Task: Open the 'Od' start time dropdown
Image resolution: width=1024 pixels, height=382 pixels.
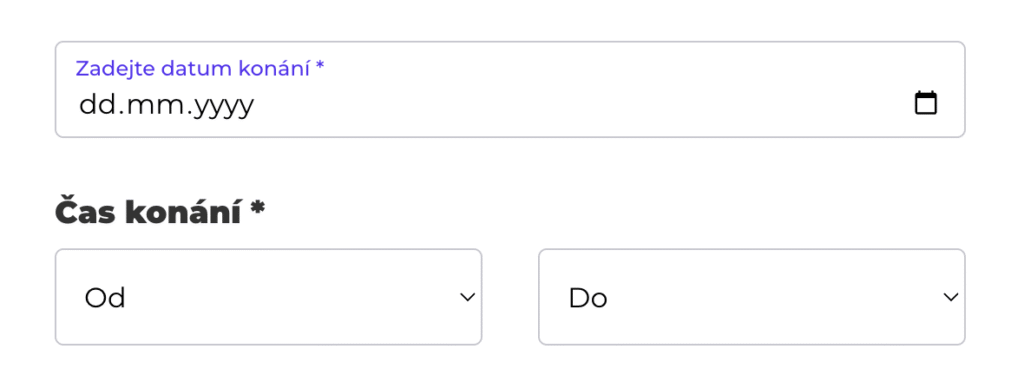Action: pyautogui.click(x=268, y=297)
